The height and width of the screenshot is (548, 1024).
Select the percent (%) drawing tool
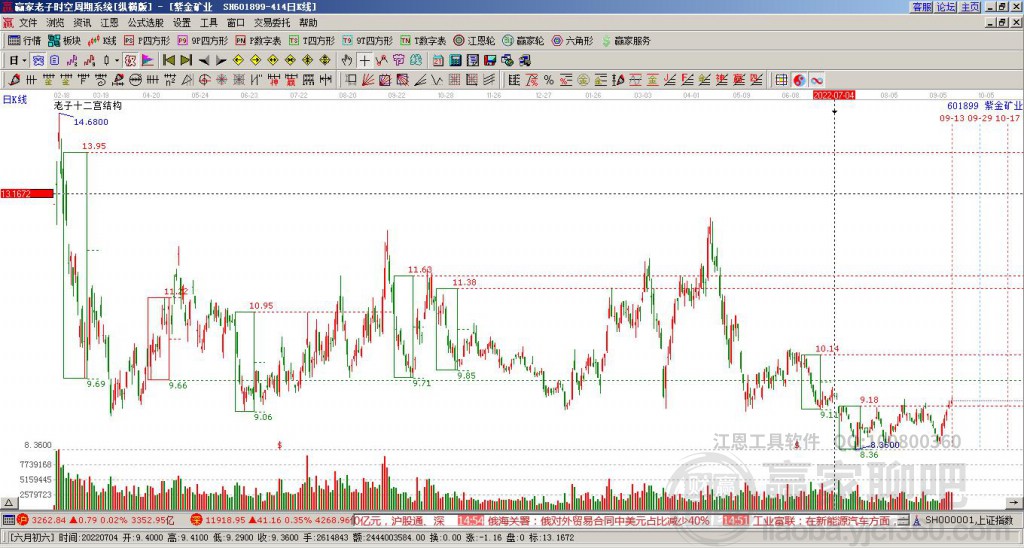(549, 80)
